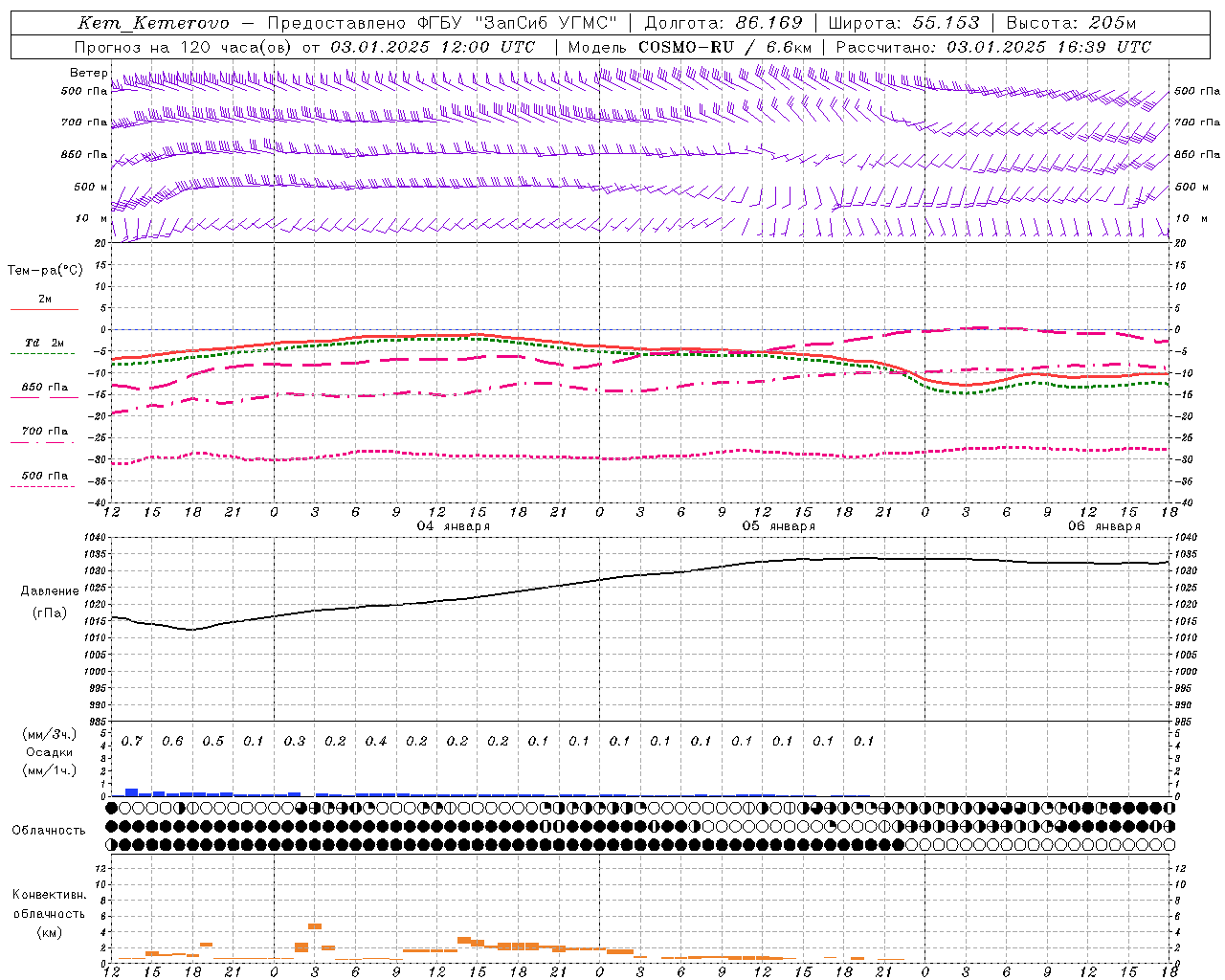
Task: Select the 'Высота: 205м' header field
Action: pyautogui.click(x=1071, y=23)
